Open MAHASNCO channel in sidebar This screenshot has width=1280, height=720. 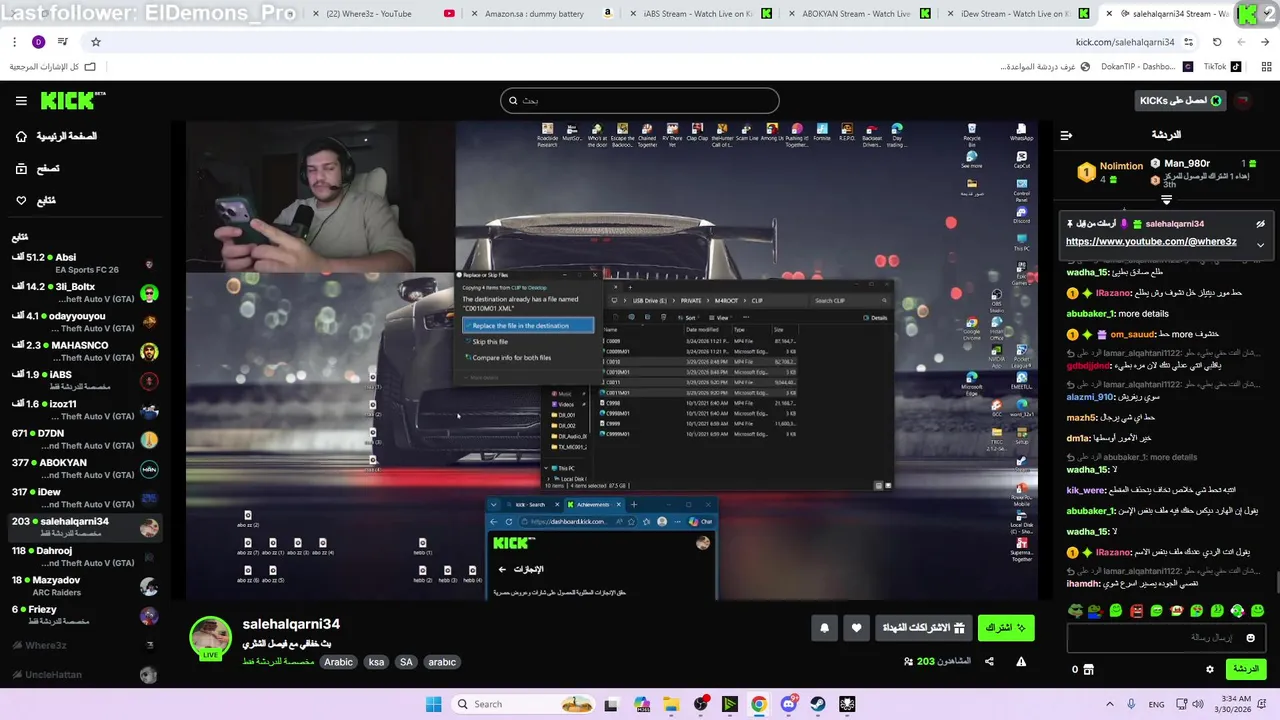click(x=85, y=351)
